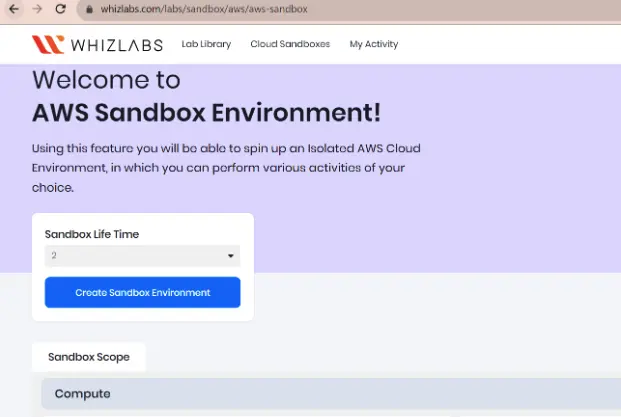Go to My Activity

(x=374, y=44)
